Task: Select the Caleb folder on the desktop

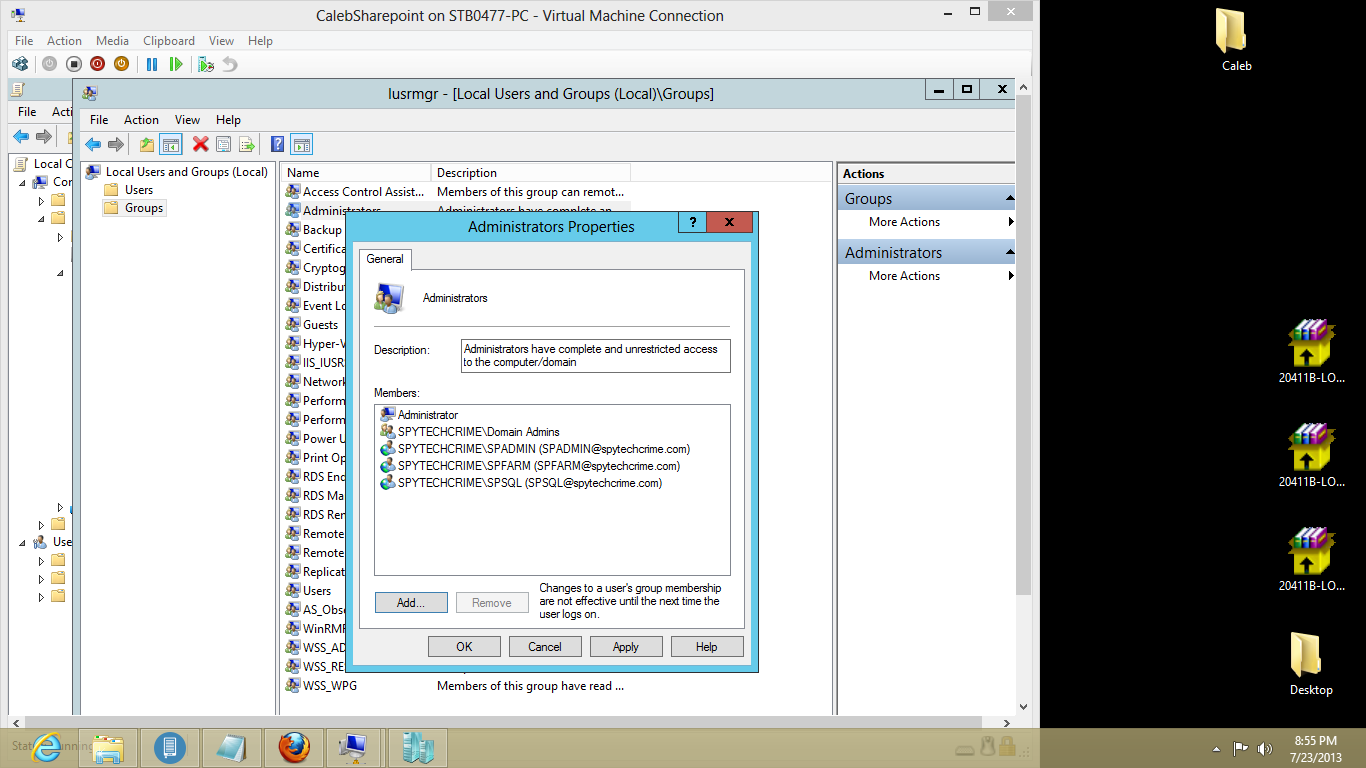Action: coord(1236,40)
